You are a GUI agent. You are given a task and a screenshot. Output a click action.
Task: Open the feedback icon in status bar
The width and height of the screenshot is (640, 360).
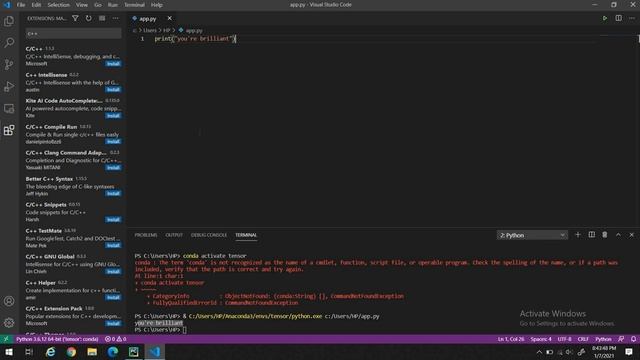tap(621, 339)
